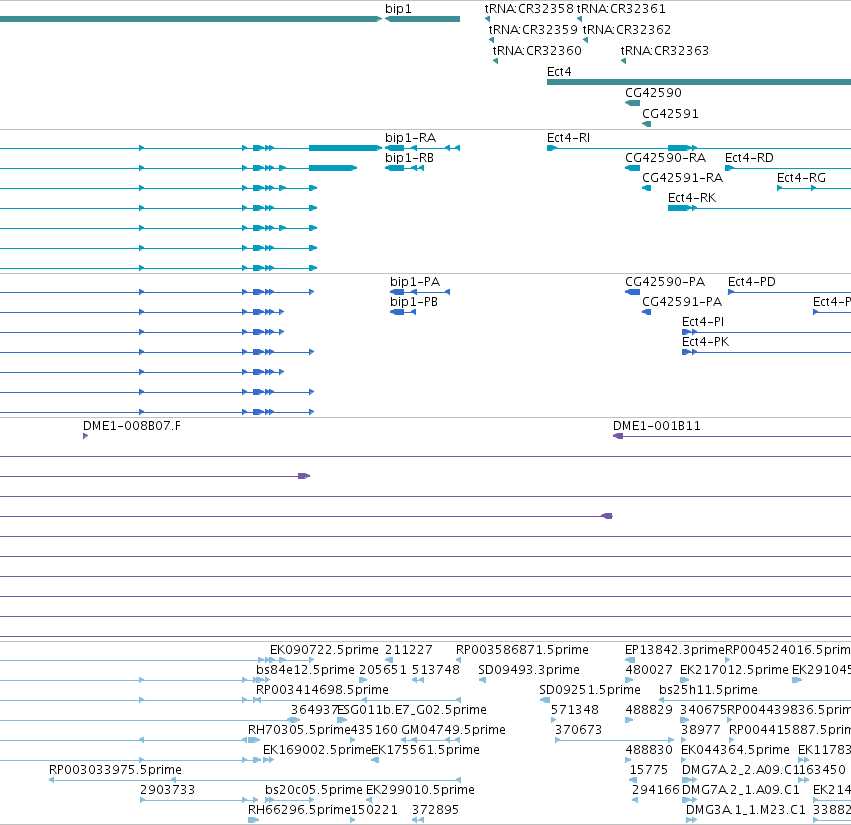851x825 pixels.
Task: Click the bs84e12.5prime EST label
Action: coord(305,670)
